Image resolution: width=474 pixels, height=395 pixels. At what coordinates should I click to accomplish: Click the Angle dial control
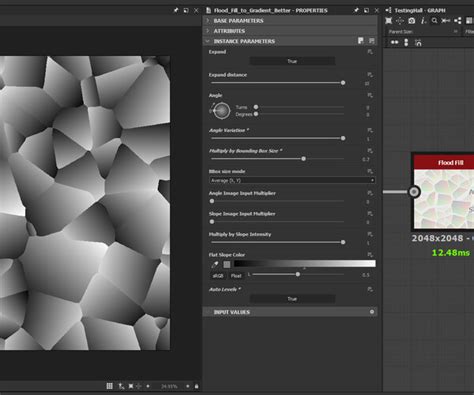[x=221, y=111]
